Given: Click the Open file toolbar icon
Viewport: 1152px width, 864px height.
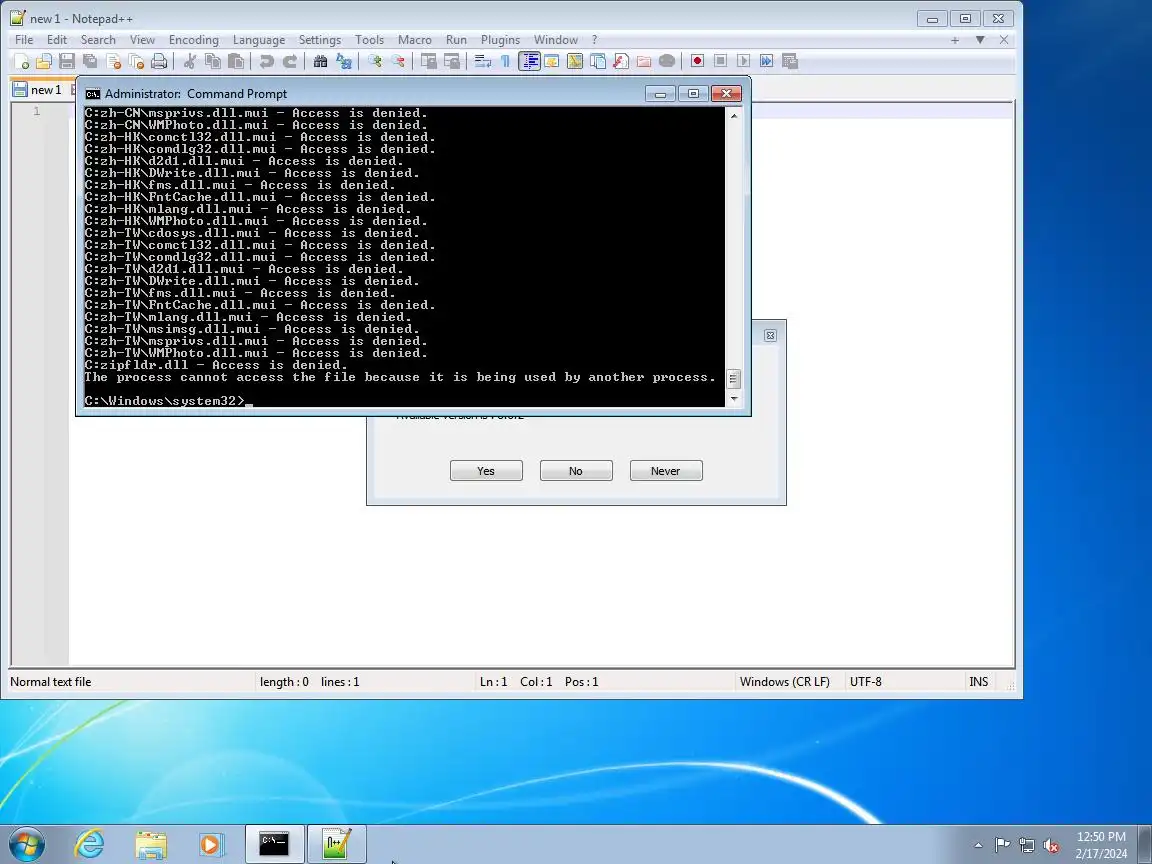Looking at the screenshot, I should click(x=44, y=62).
